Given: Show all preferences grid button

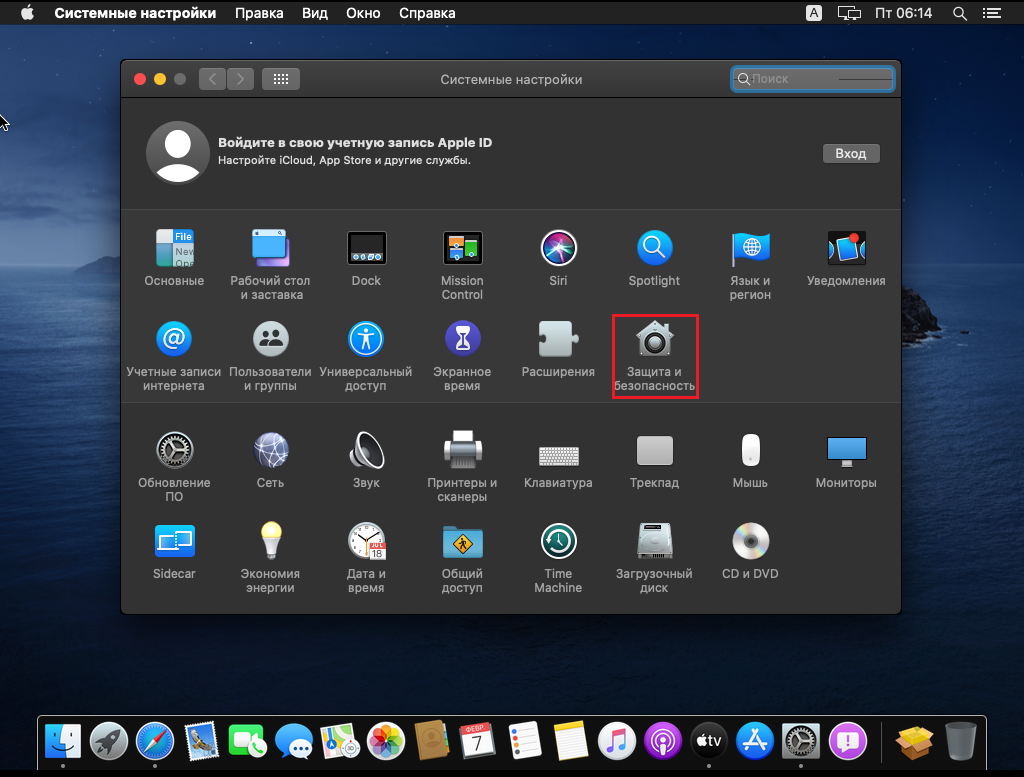Looking at the screenshot, I should click(281, 79).
